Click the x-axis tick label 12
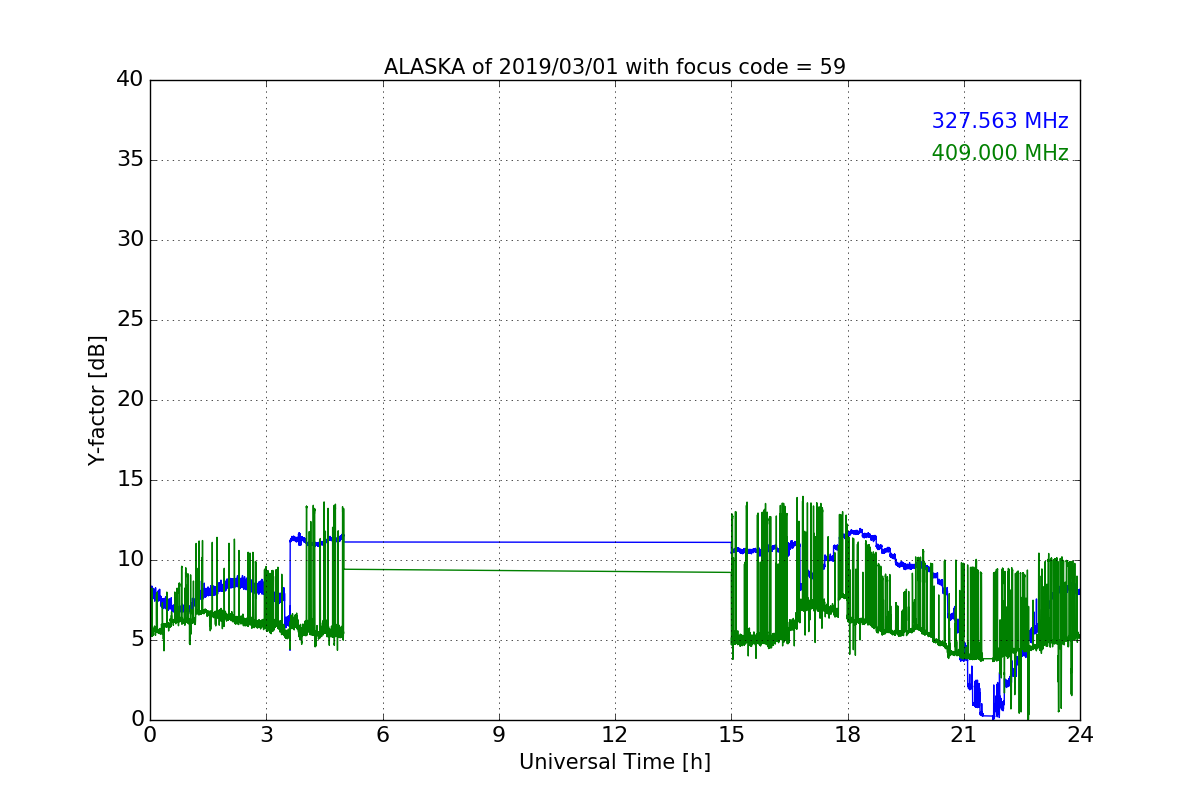 point(615,735)
